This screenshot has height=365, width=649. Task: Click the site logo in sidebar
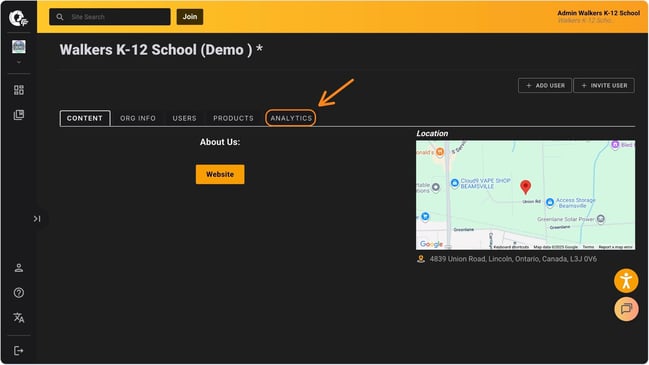click(18, 18)
